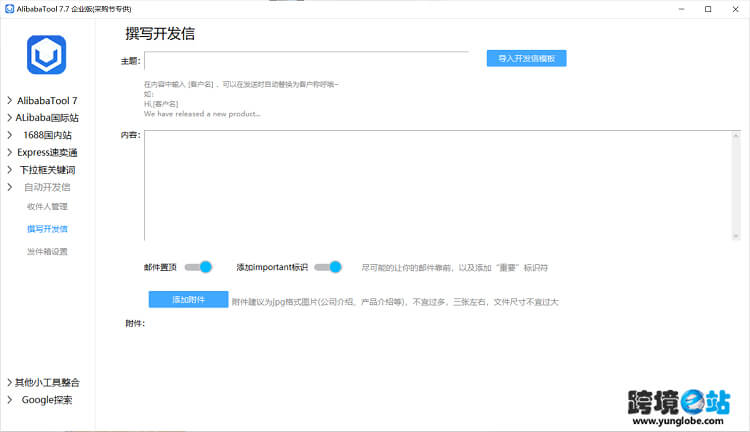The width and height of the screenshot is (750, 432).
Task: Click the up arrow on the content area scrollbar
Action: tap(736, 136)
